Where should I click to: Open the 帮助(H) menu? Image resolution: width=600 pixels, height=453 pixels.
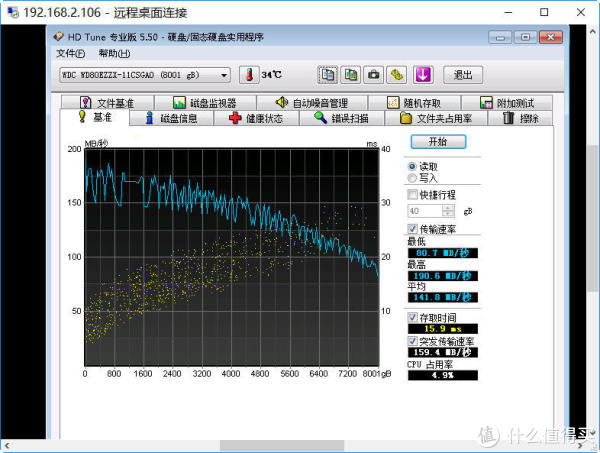pyautogui.click(x=114, y=54)
